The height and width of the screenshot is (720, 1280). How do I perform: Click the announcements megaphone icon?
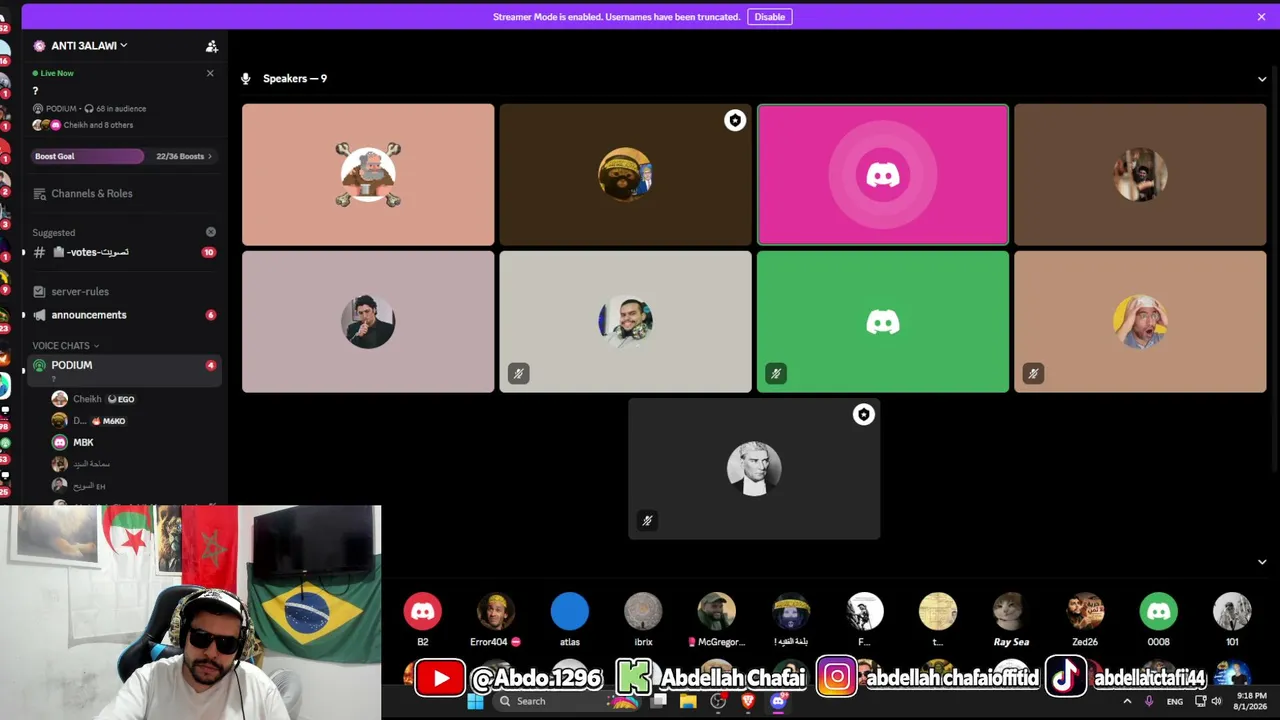pyautogui.click(x=39, y=315)
